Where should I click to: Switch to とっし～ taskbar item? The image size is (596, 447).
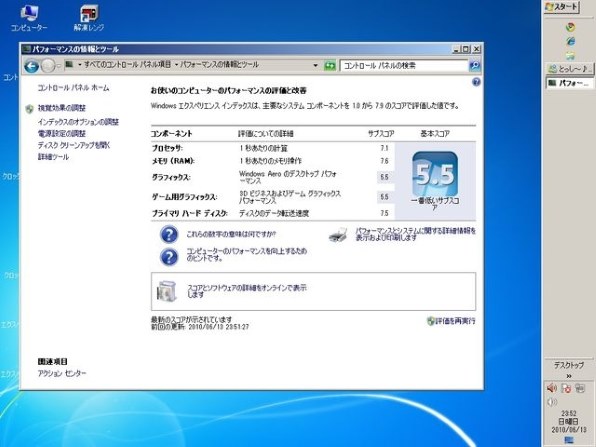(569, 69)
